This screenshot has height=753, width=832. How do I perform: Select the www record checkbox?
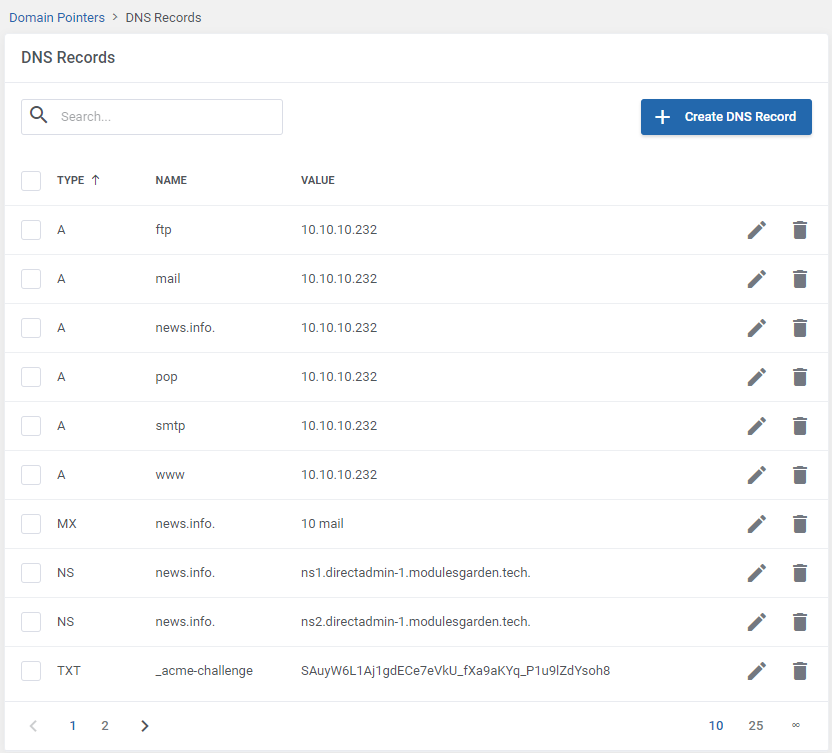point(31,475)
